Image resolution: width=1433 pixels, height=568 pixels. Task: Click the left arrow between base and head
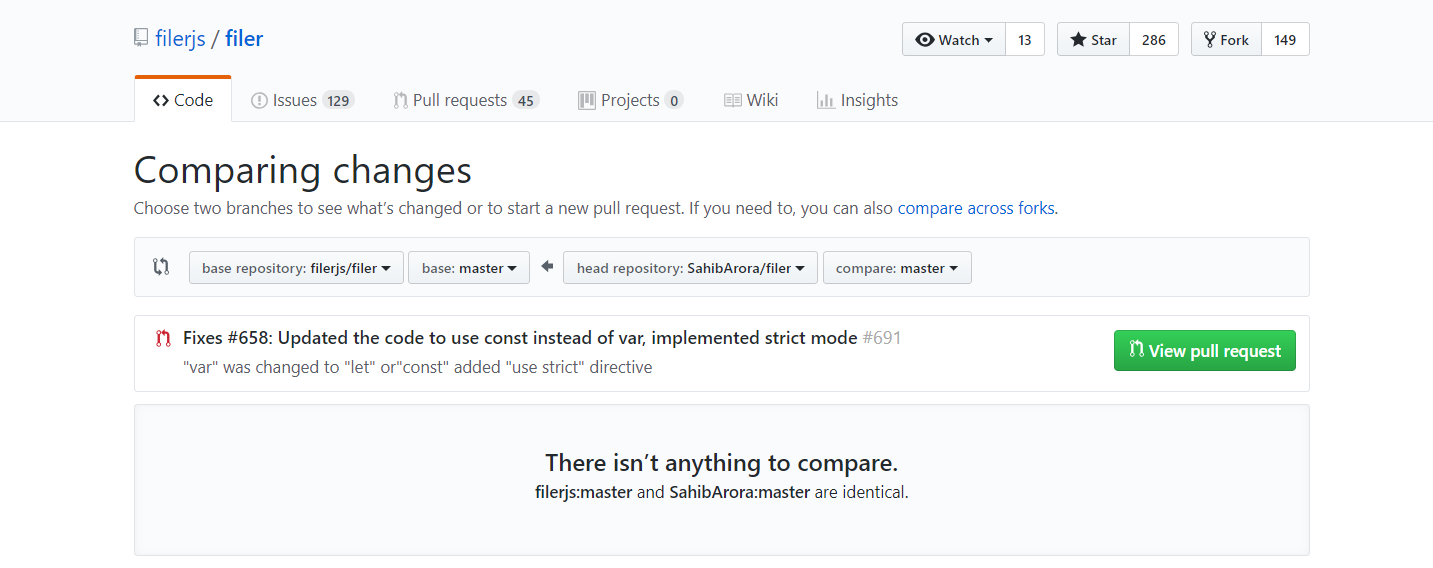pyautogui.click(x=547, y=267)
